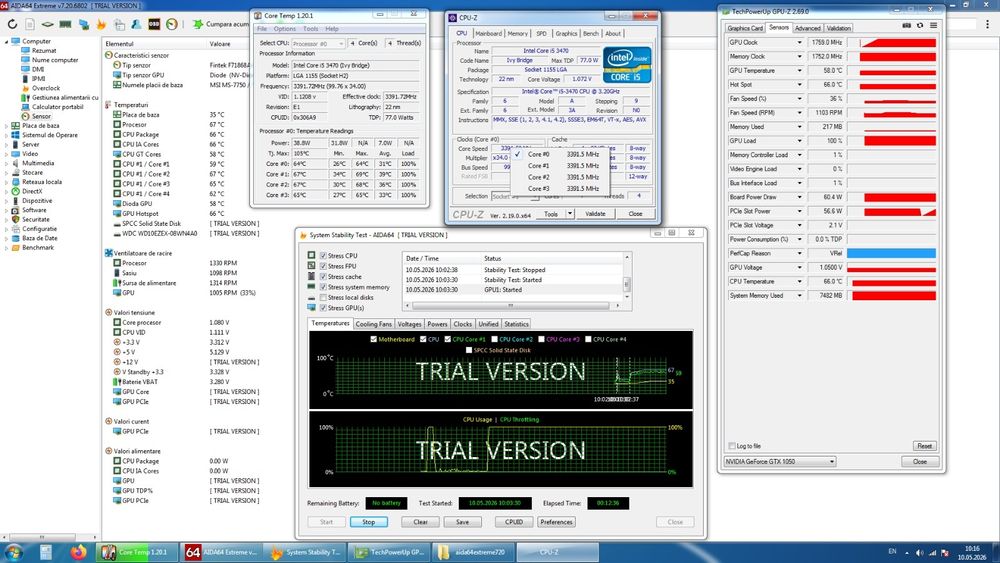Toggle Stress CPU checkbox
The image size is (1000, 563).
coord(323,256)
